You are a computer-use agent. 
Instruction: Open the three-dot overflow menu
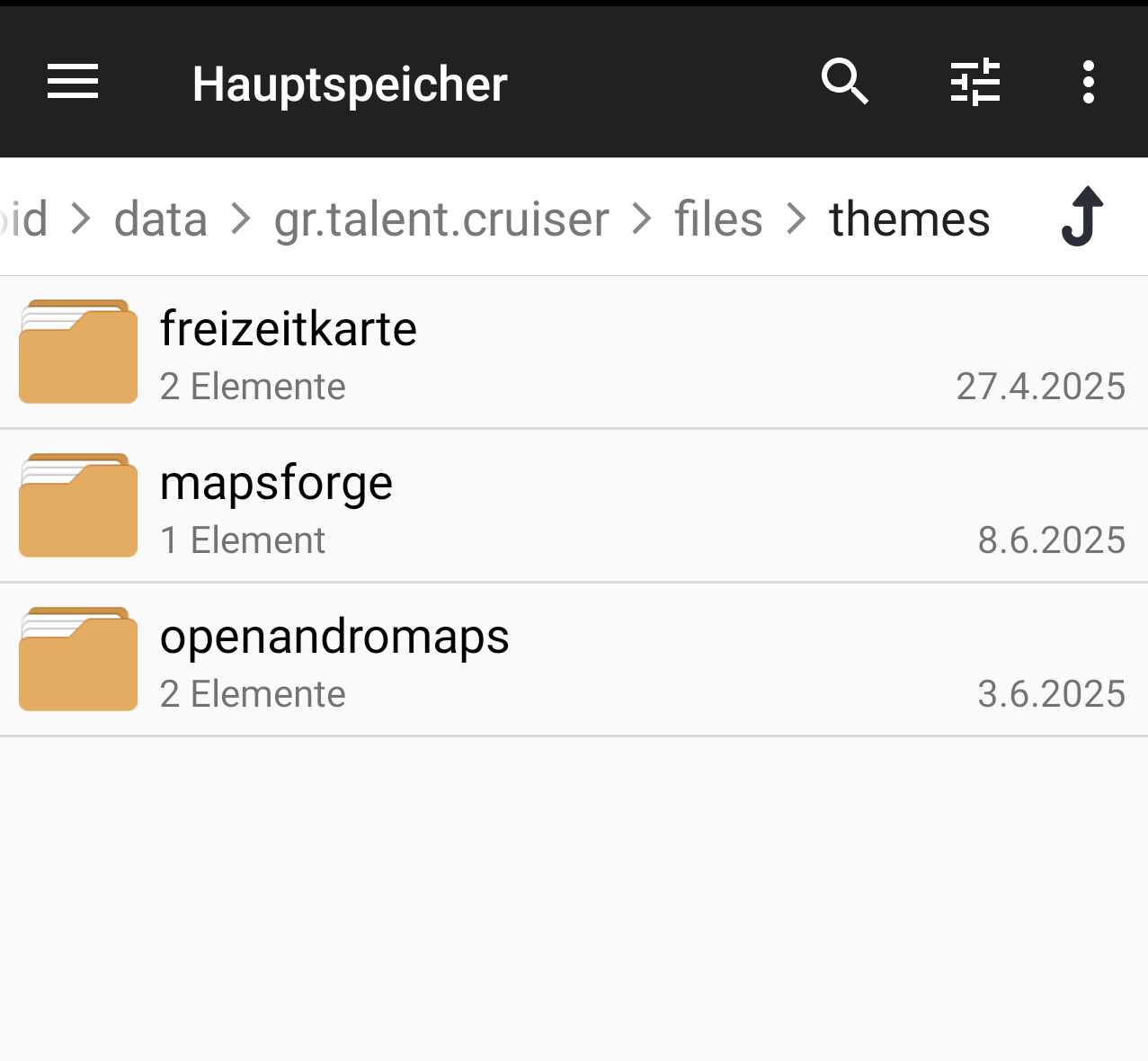1089,83
